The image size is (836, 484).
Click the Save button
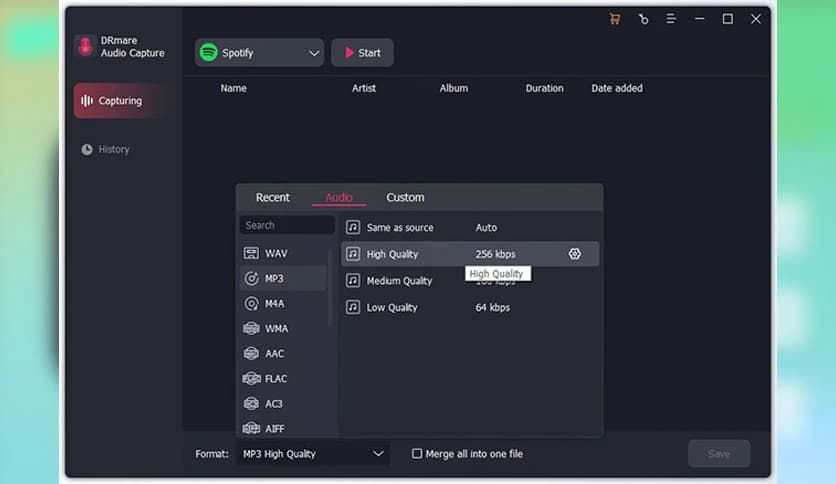tap(719, 454)
